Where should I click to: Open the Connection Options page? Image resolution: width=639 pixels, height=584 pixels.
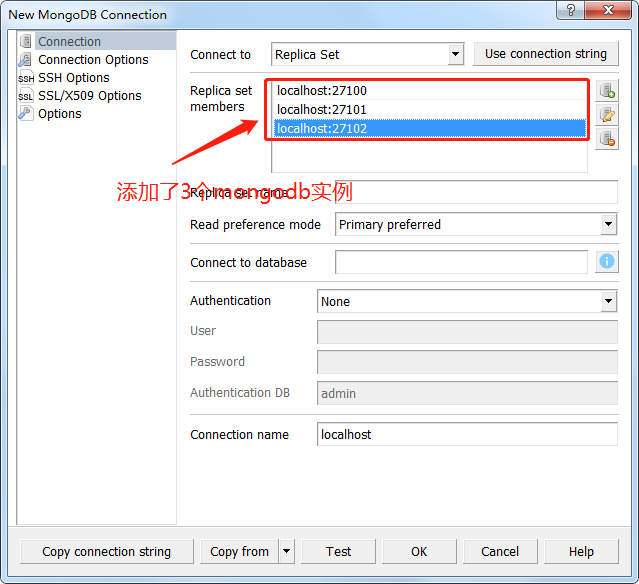tap(93, 60)
